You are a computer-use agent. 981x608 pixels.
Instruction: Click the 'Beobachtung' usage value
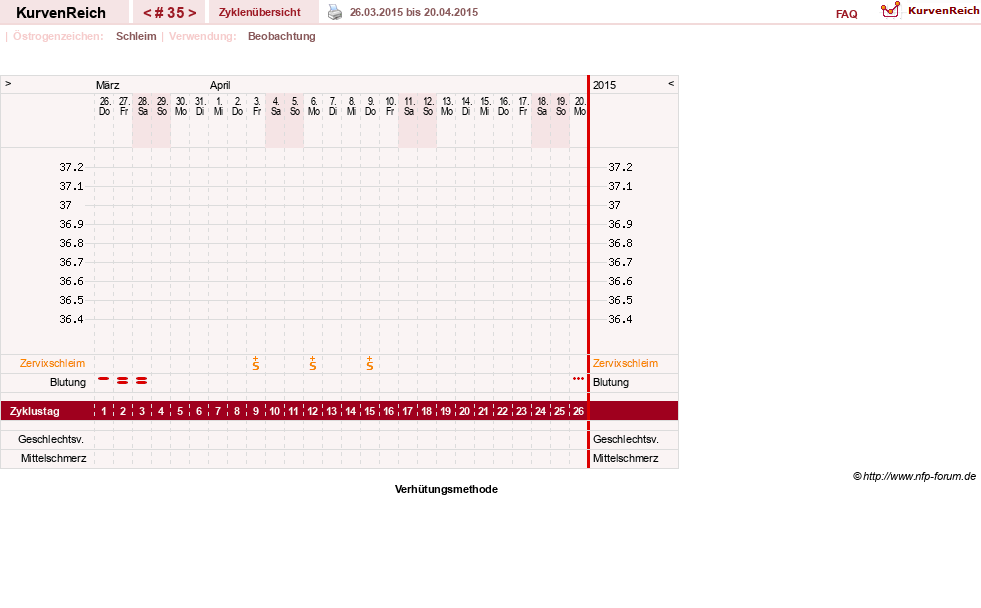[282, 36]
